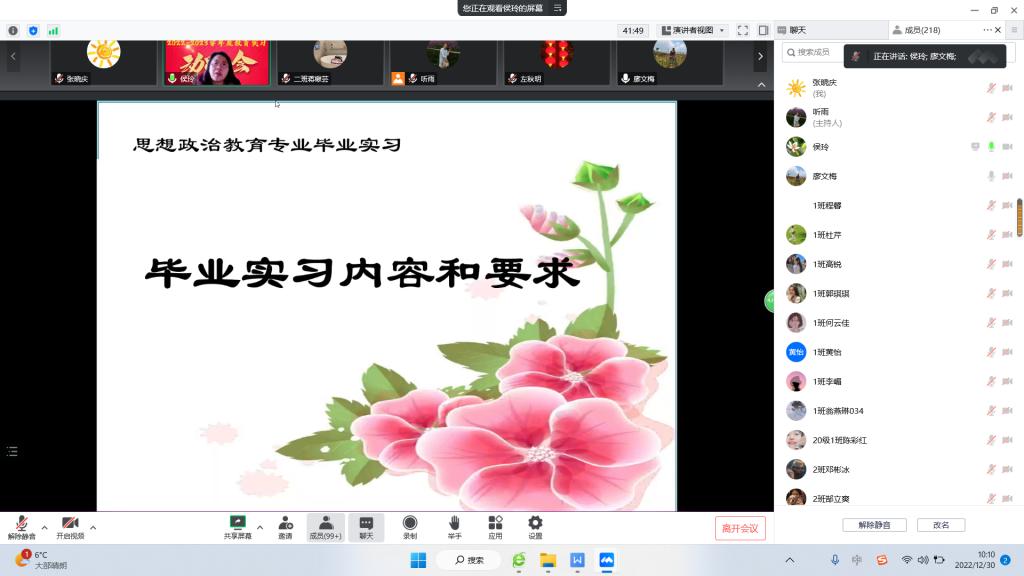Click the 改名 rename button

tap(941, 525)
